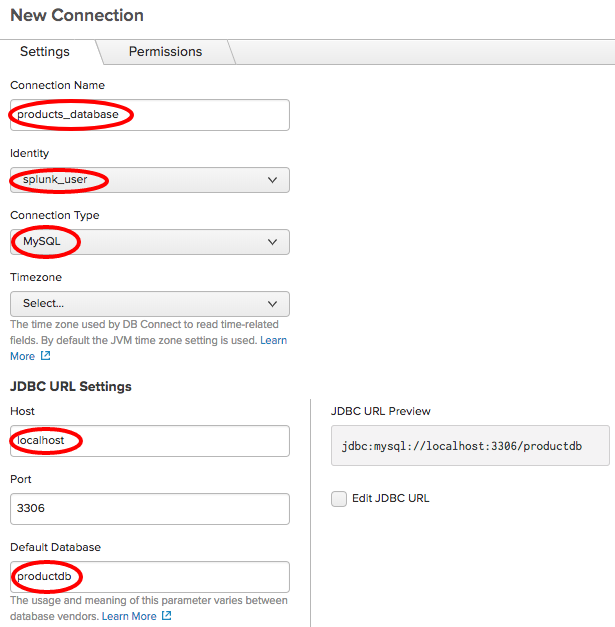Screen dimensions: 615x627
Task: Click the chevron arrow in the Connection Type dropdown
Action: click(x=272, y=242)
